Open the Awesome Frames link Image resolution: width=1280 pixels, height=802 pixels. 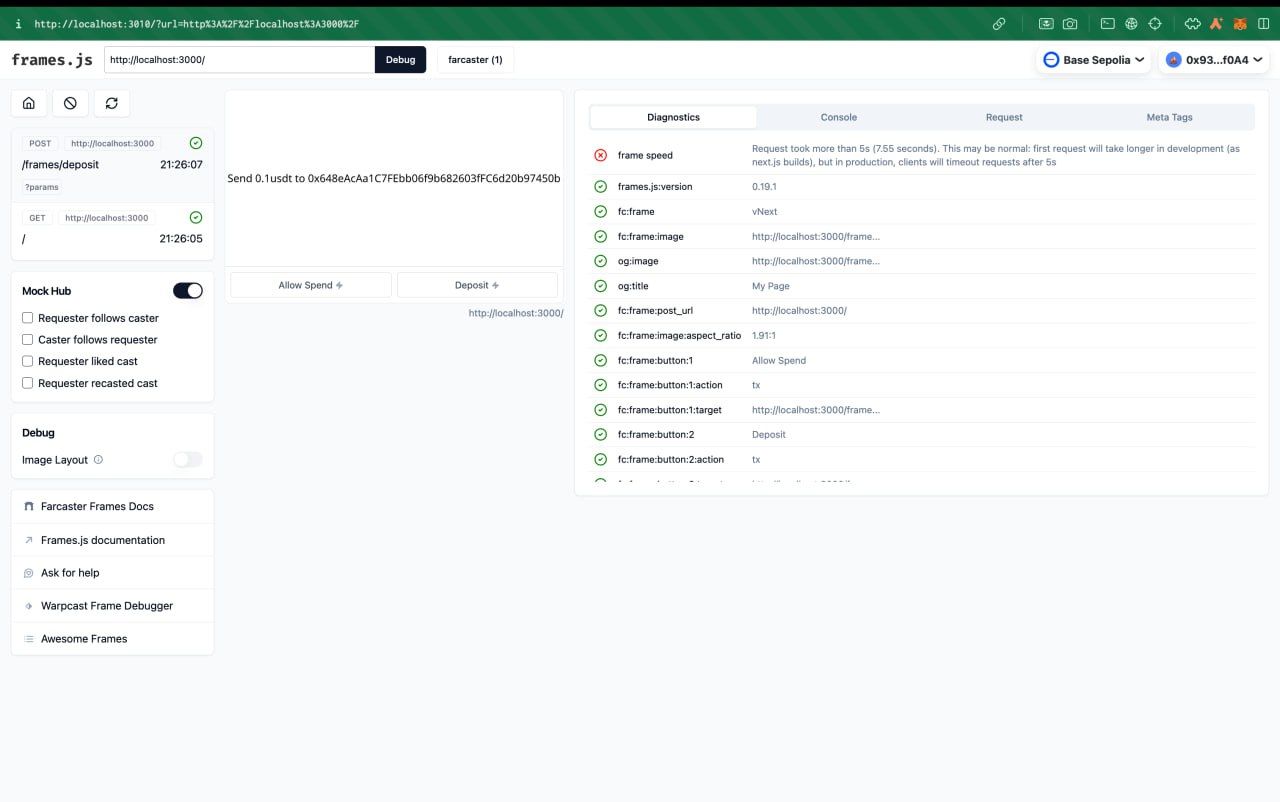[x=112, y=639]
